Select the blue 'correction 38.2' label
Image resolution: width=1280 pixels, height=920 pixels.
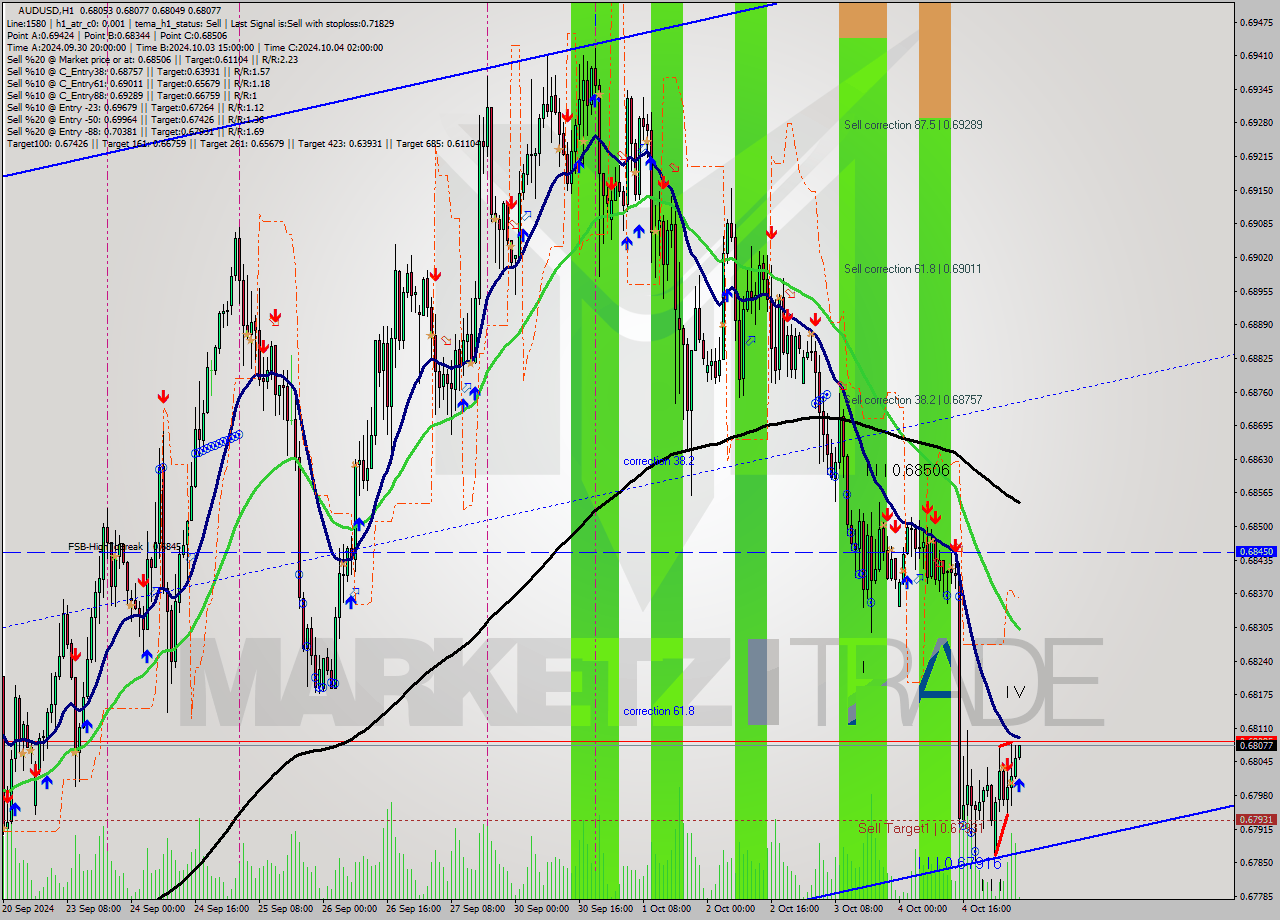658,461
